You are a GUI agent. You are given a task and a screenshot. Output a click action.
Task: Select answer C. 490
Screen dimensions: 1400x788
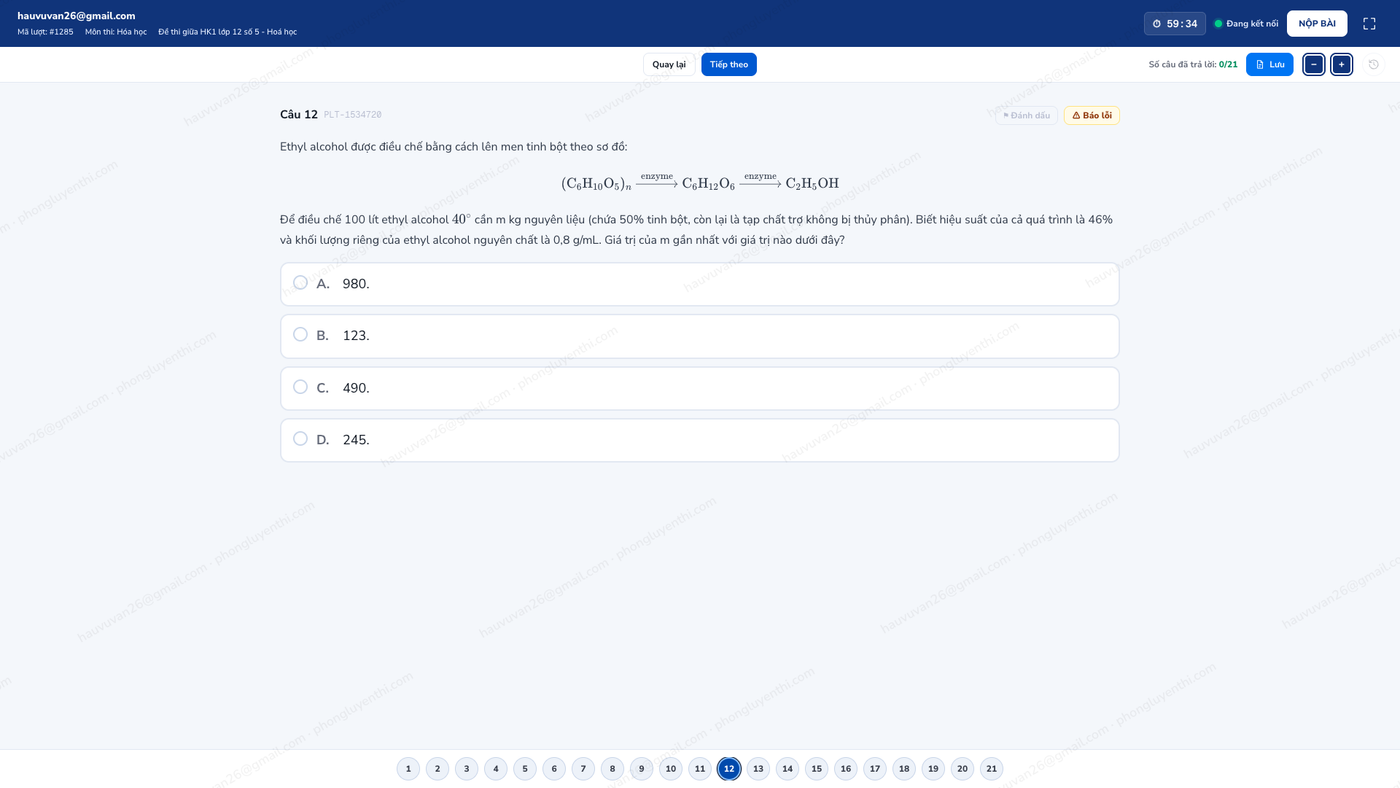coord(700,388)
